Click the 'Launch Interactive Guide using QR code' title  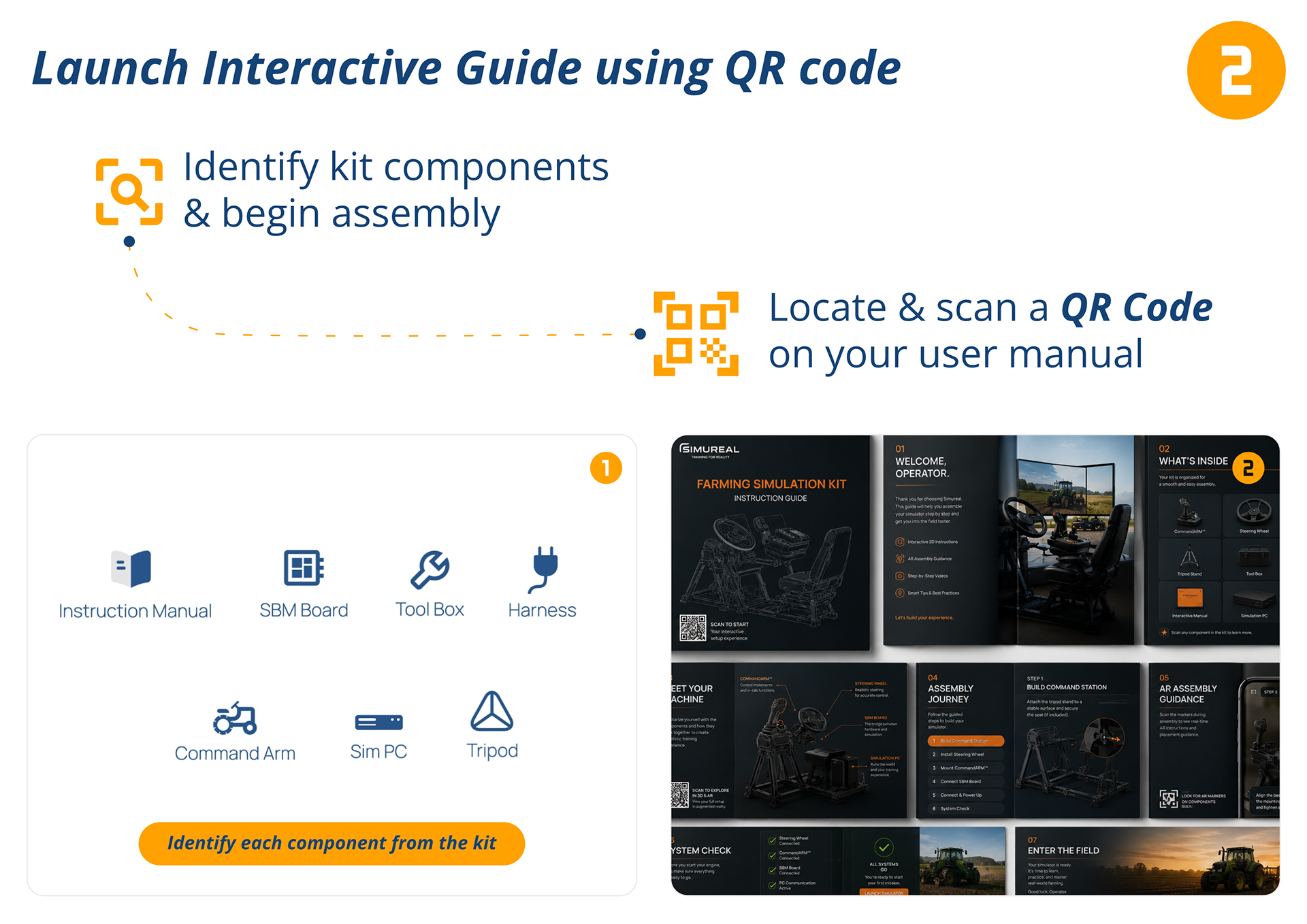(x=466, y=69)
